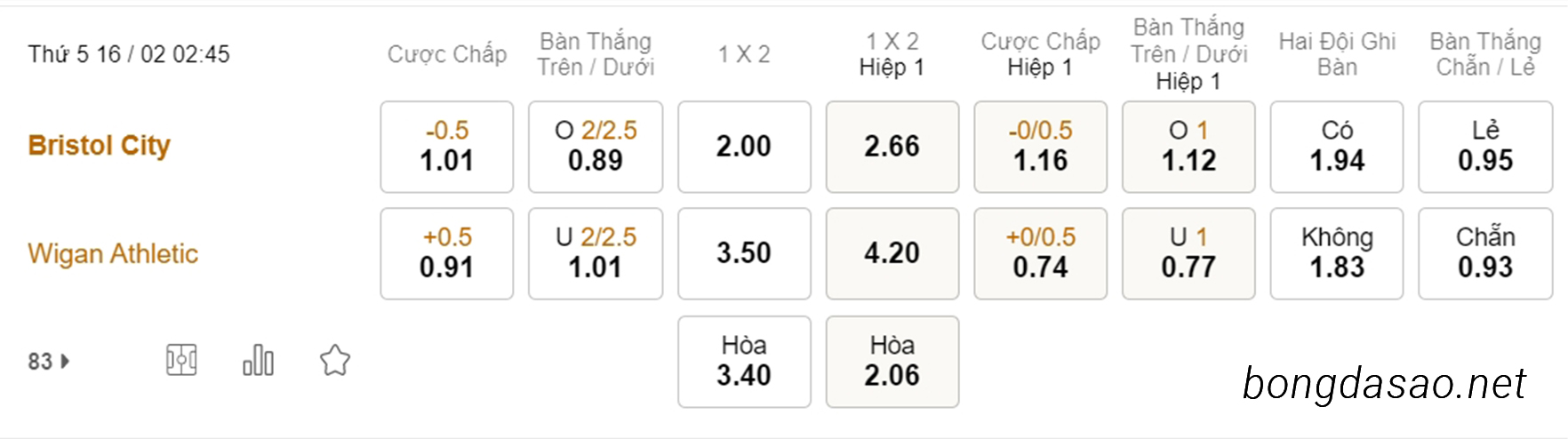Mark match as favorite with star icon
Screen dimensions: 1568x439
(335, 360)
